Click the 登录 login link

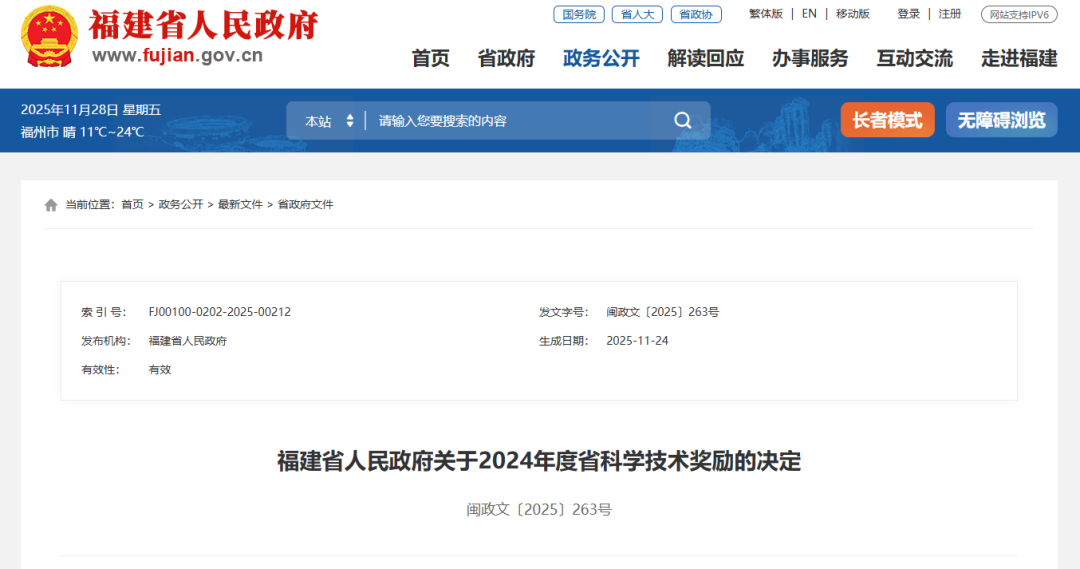click(x=908, y=14)
